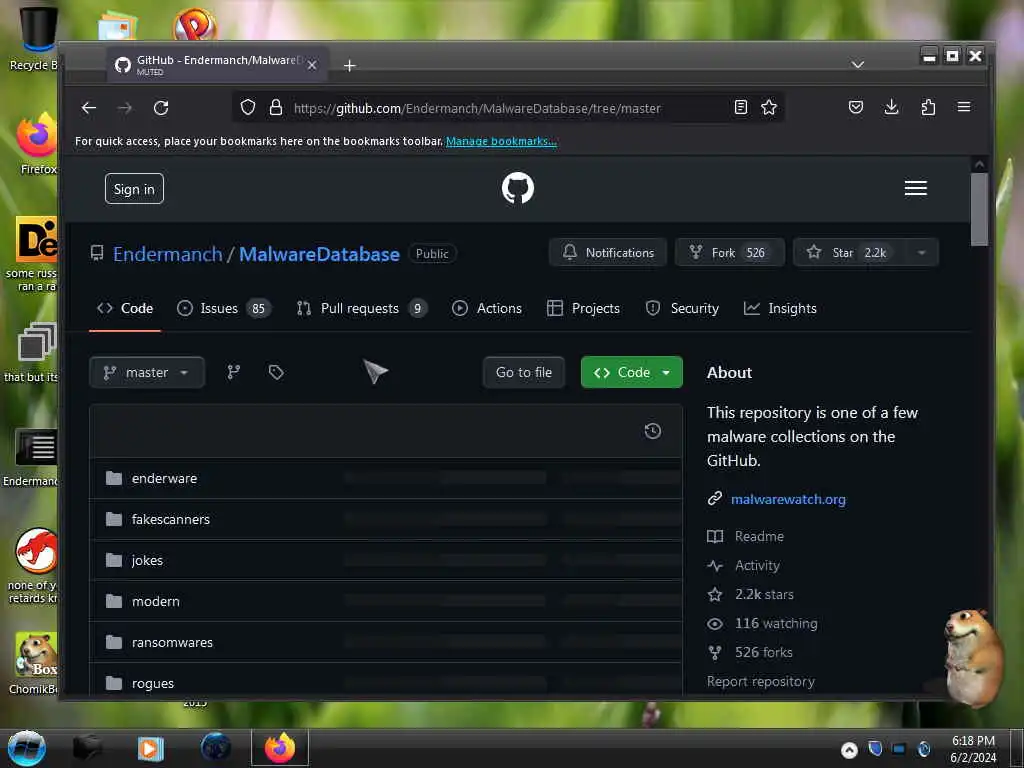This screenshot has height=768, width=1024.
Task: Switch to the Pull requests tab
Action: click(362, 308)
